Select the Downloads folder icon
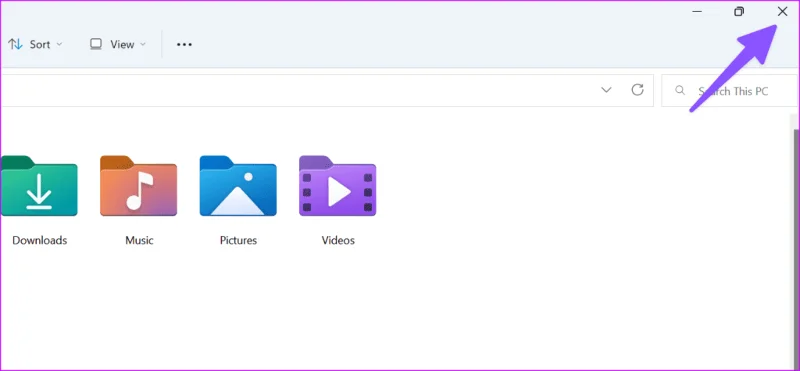The image size is (800, 371). (x=39, y=186)
